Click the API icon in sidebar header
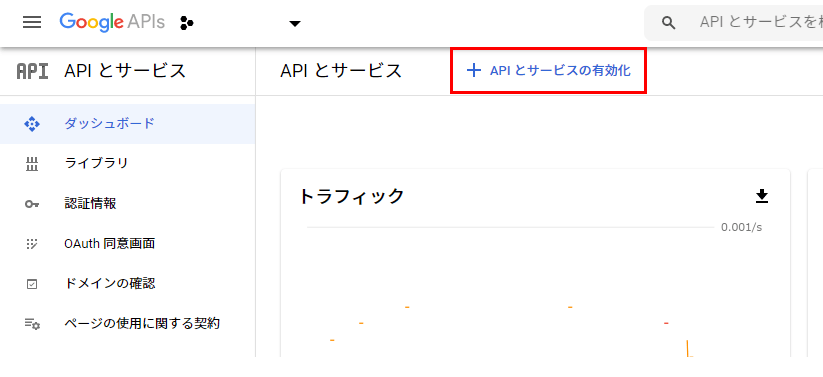Viewport: 823px width, 377px height. (x=33, y=71)
